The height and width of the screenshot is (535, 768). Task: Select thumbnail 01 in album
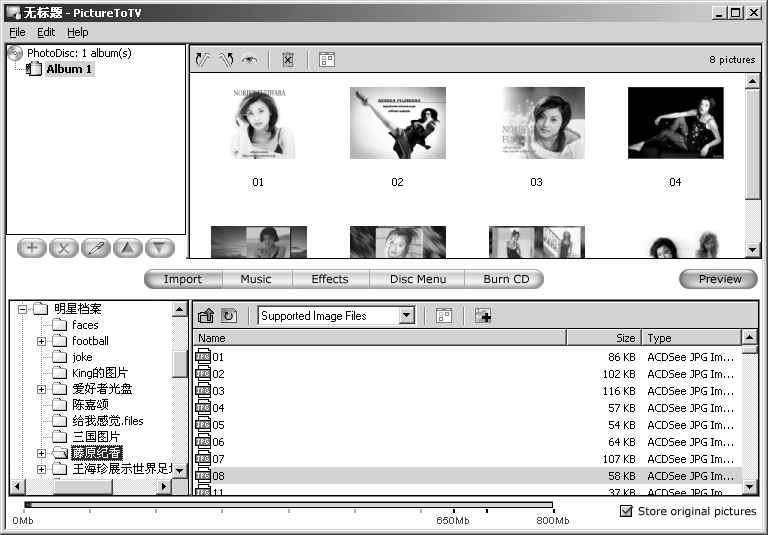259,123
